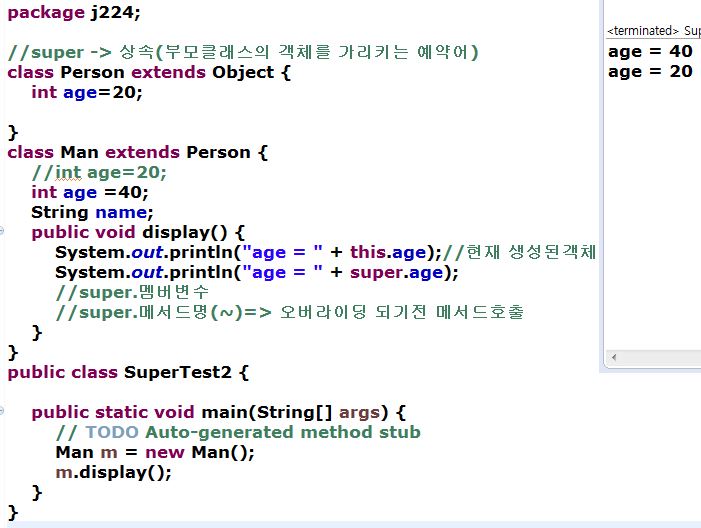Click the "String name;" declaration
The height and width of the screenshot is (528, 701).
(x=92, y=212)
